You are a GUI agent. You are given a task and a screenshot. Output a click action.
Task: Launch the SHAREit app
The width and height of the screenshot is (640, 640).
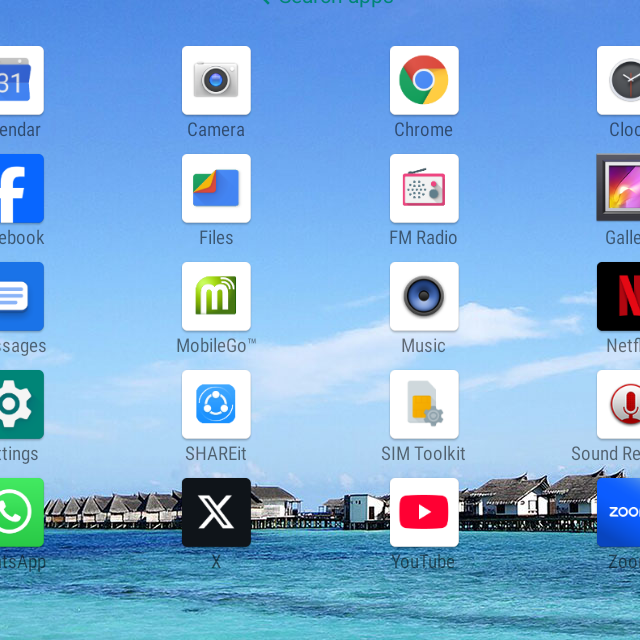[216, 404]
